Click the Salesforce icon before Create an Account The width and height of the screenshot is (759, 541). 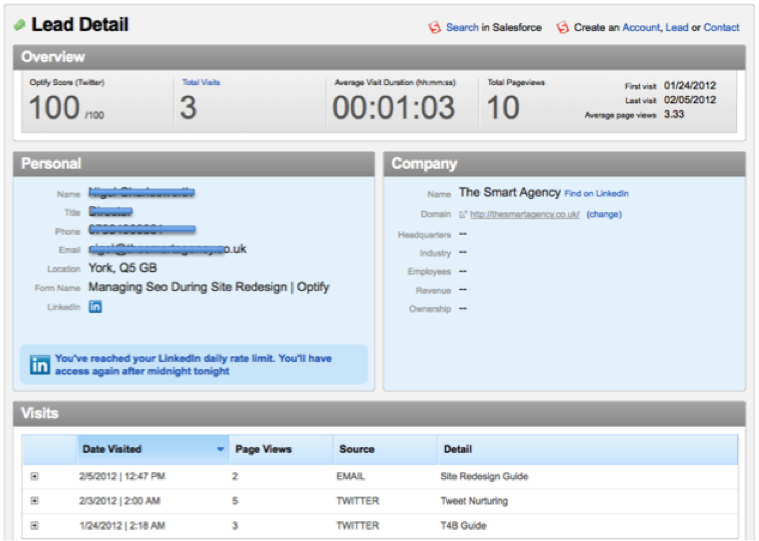(562, 27)
